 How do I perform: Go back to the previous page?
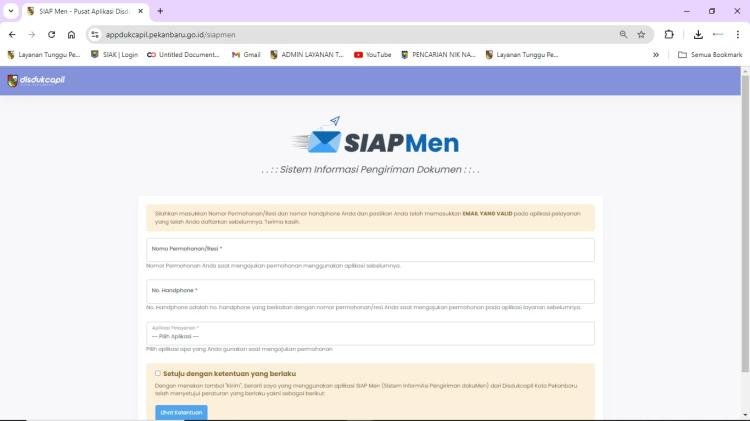(12, 34)
